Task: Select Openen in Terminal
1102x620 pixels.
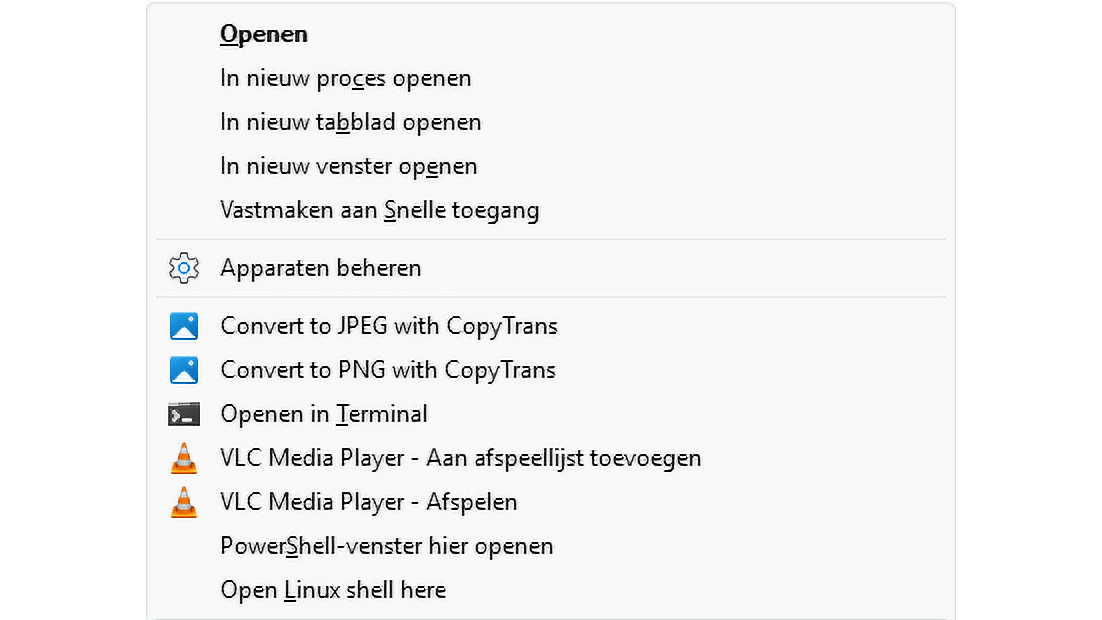Action: (x=324, y=414)
